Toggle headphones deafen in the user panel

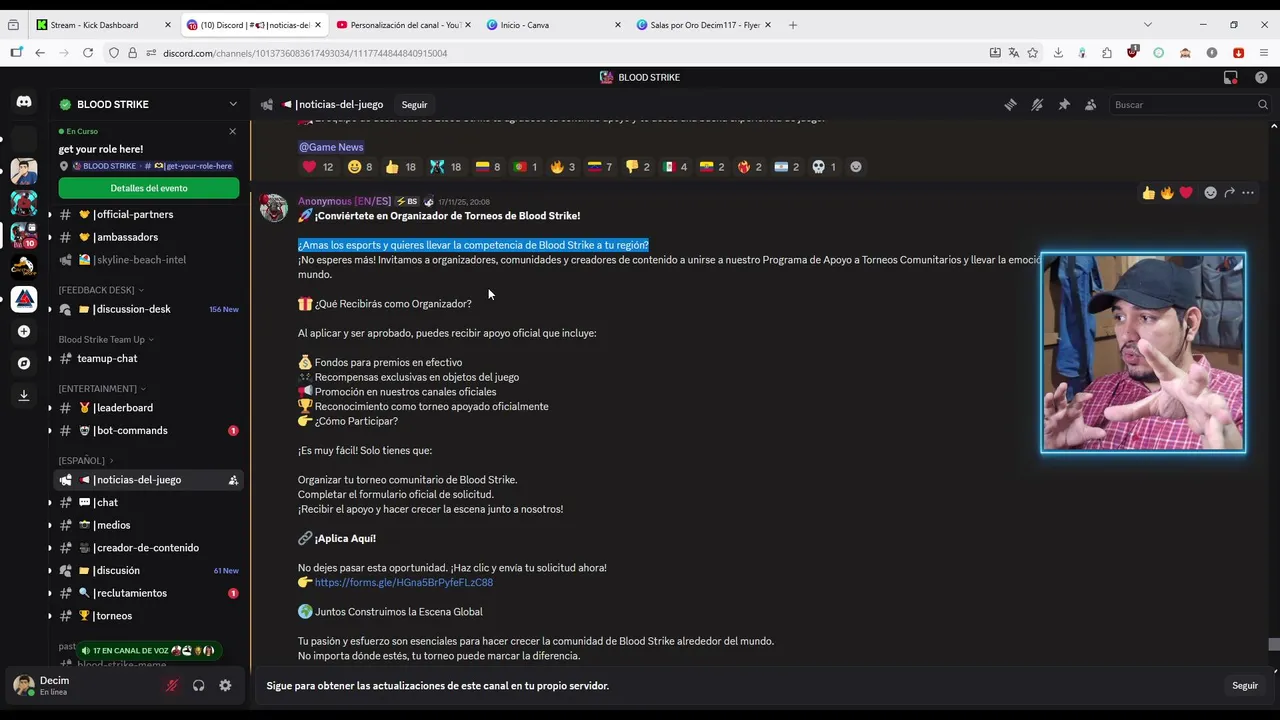[x=198, y=685]
